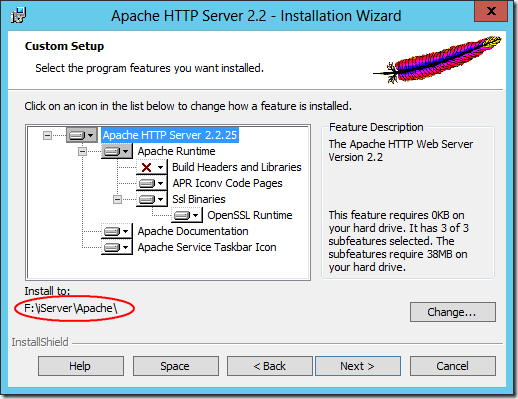Click the Feature Description group label
Image resolution: width=518 pixels, height=399 pixels.
tap(376, 127)
